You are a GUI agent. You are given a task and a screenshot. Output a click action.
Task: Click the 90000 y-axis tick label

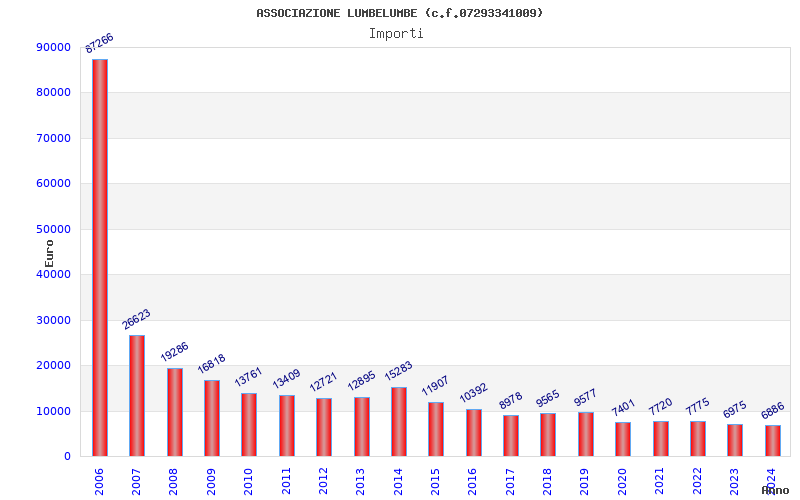(x=54, y=47)
